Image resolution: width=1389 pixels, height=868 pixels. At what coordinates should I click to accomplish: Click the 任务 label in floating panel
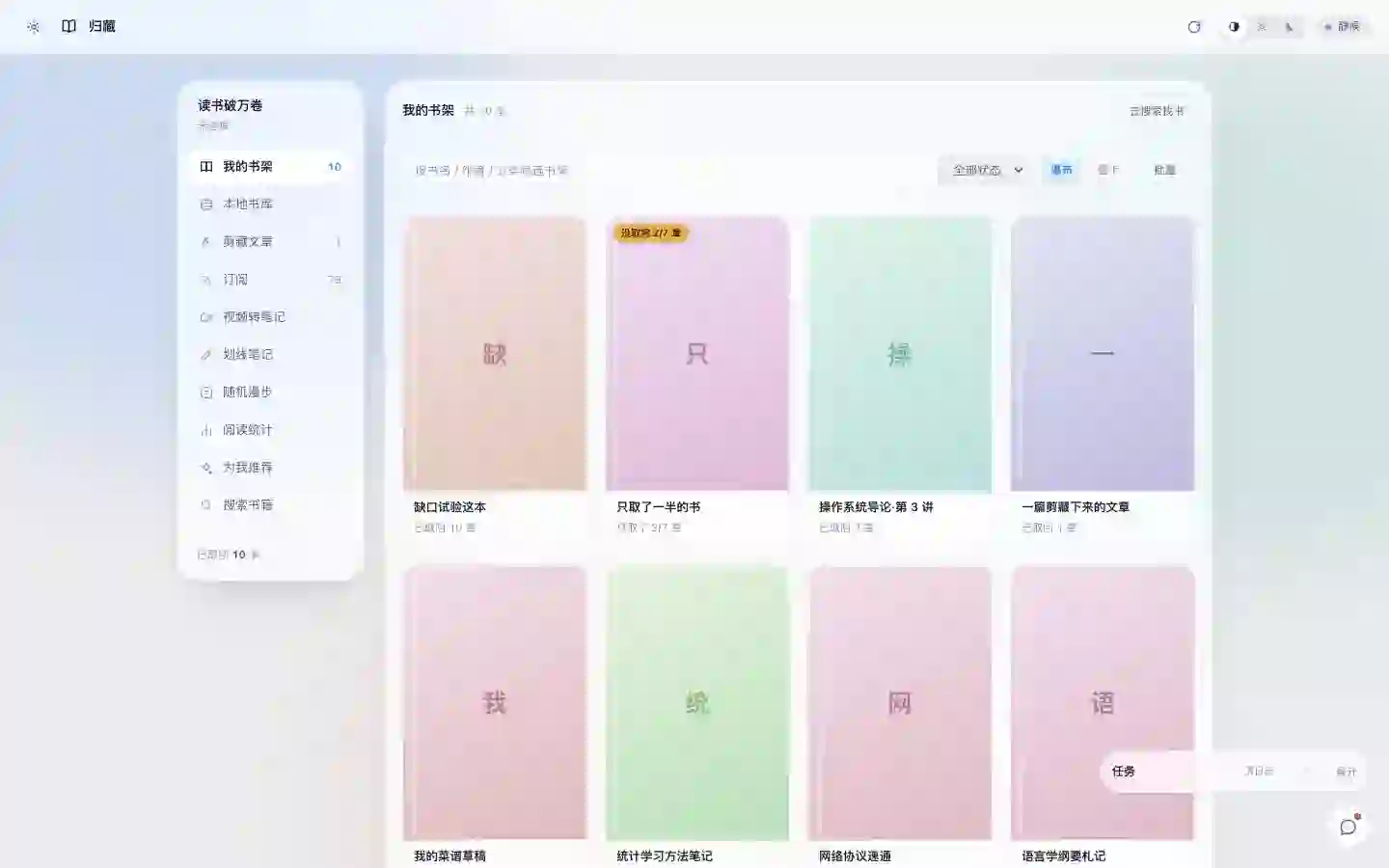(1124, 772)
